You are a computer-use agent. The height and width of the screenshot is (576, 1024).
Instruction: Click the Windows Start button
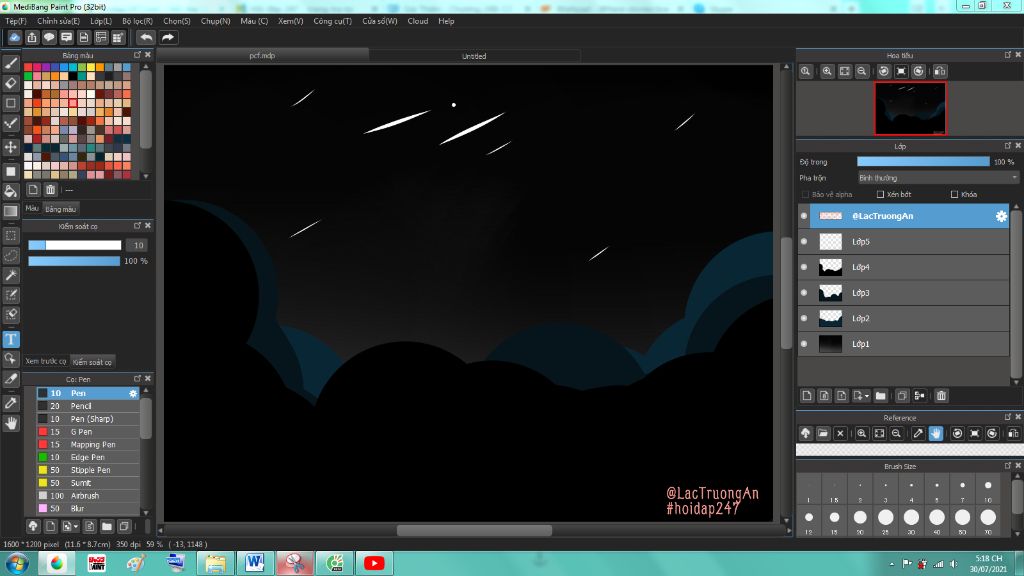17,563
